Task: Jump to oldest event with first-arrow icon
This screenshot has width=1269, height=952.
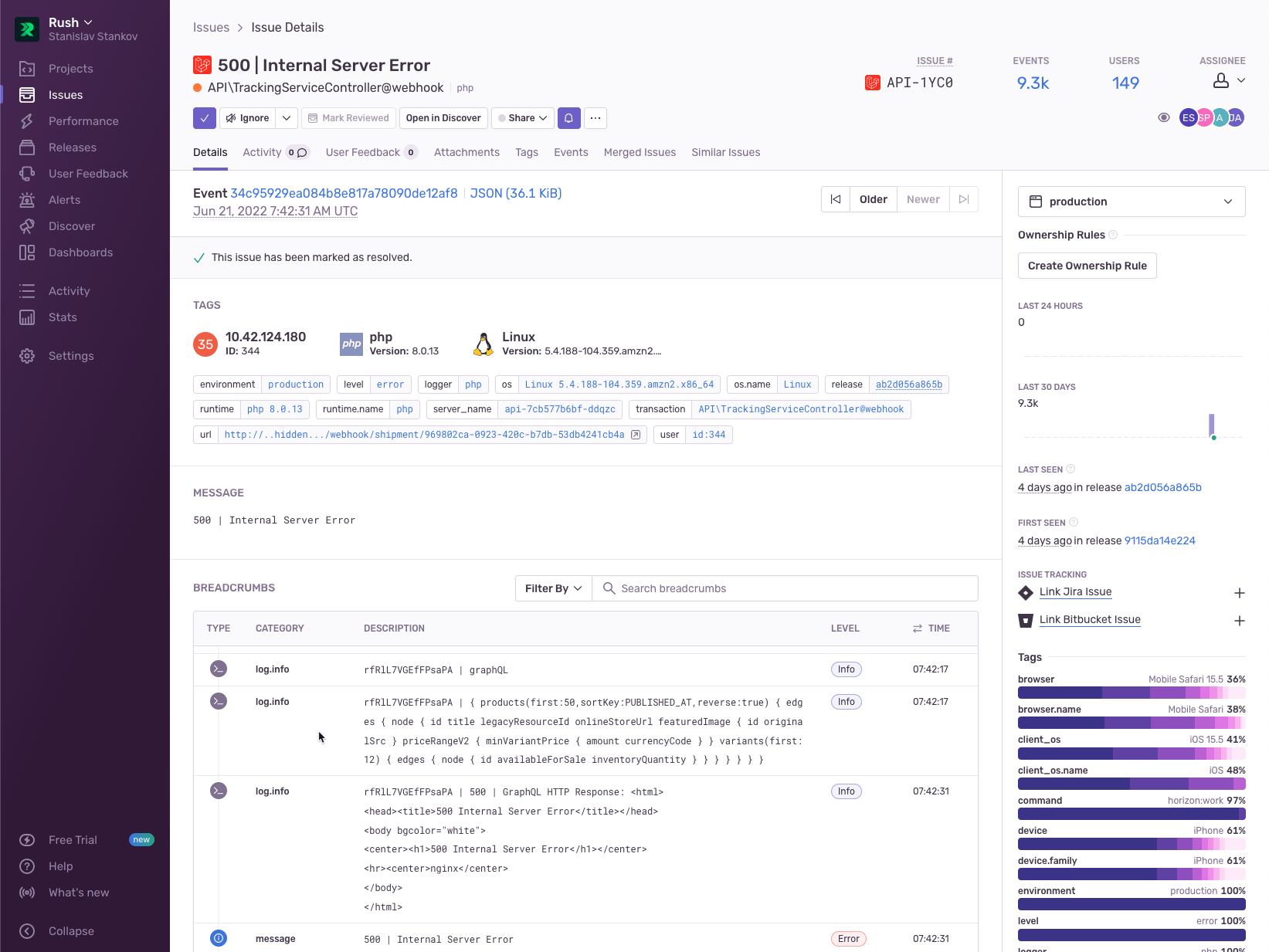Action: (x=836, y=199)
